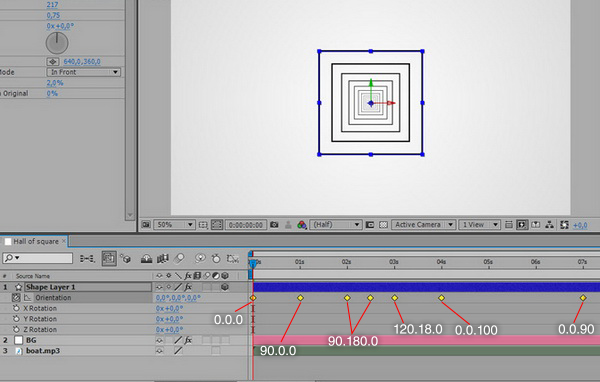The height and width of the screenshot is (382, 600).
Task: Select the Orientation keyframe at 02s
Action: 347,298
